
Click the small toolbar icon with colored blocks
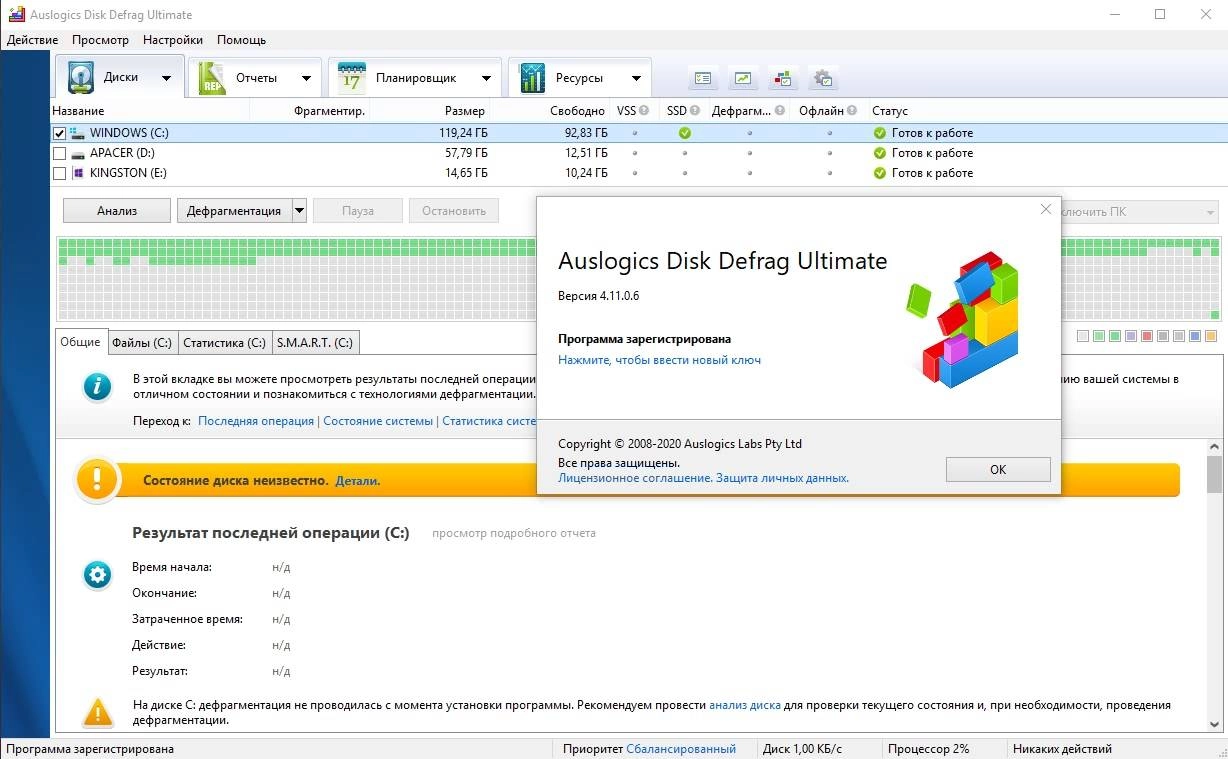783,78
